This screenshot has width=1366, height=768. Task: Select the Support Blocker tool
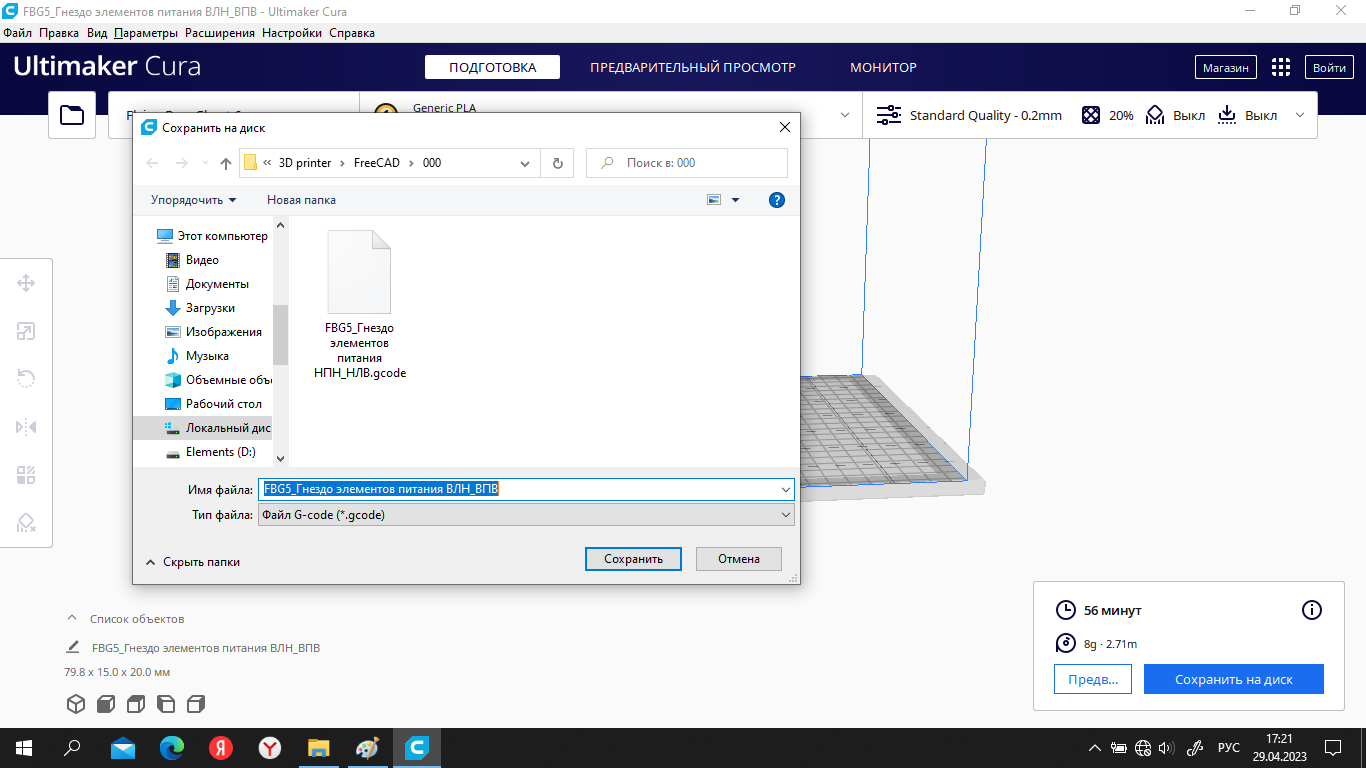pos(26,523)
